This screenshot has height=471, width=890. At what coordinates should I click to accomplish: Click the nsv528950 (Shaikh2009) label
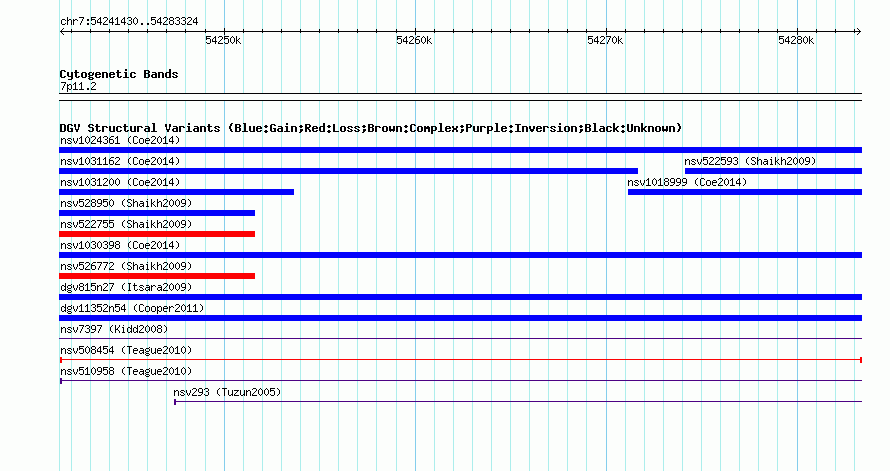(x=126, y=203)
